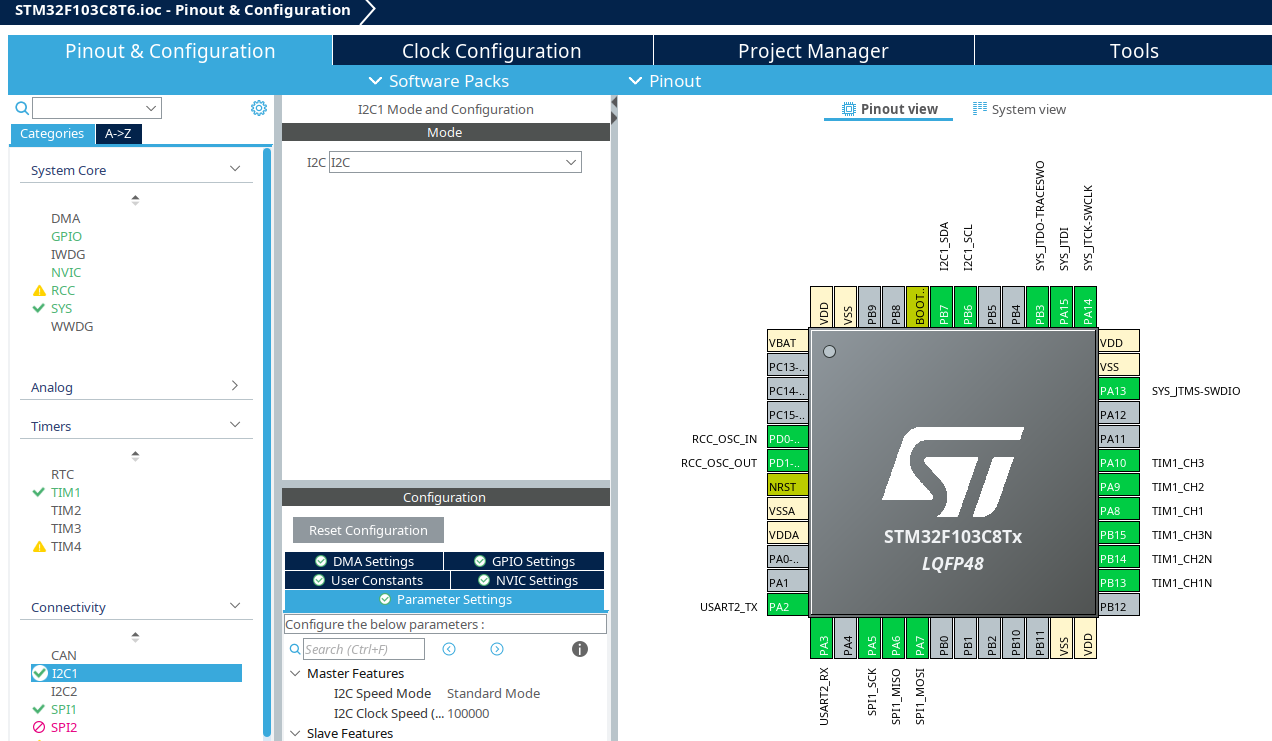Viewport: 1272px width, 741px height.
Task: Click the search magnifier icon above categories
Action: point(22,108)
